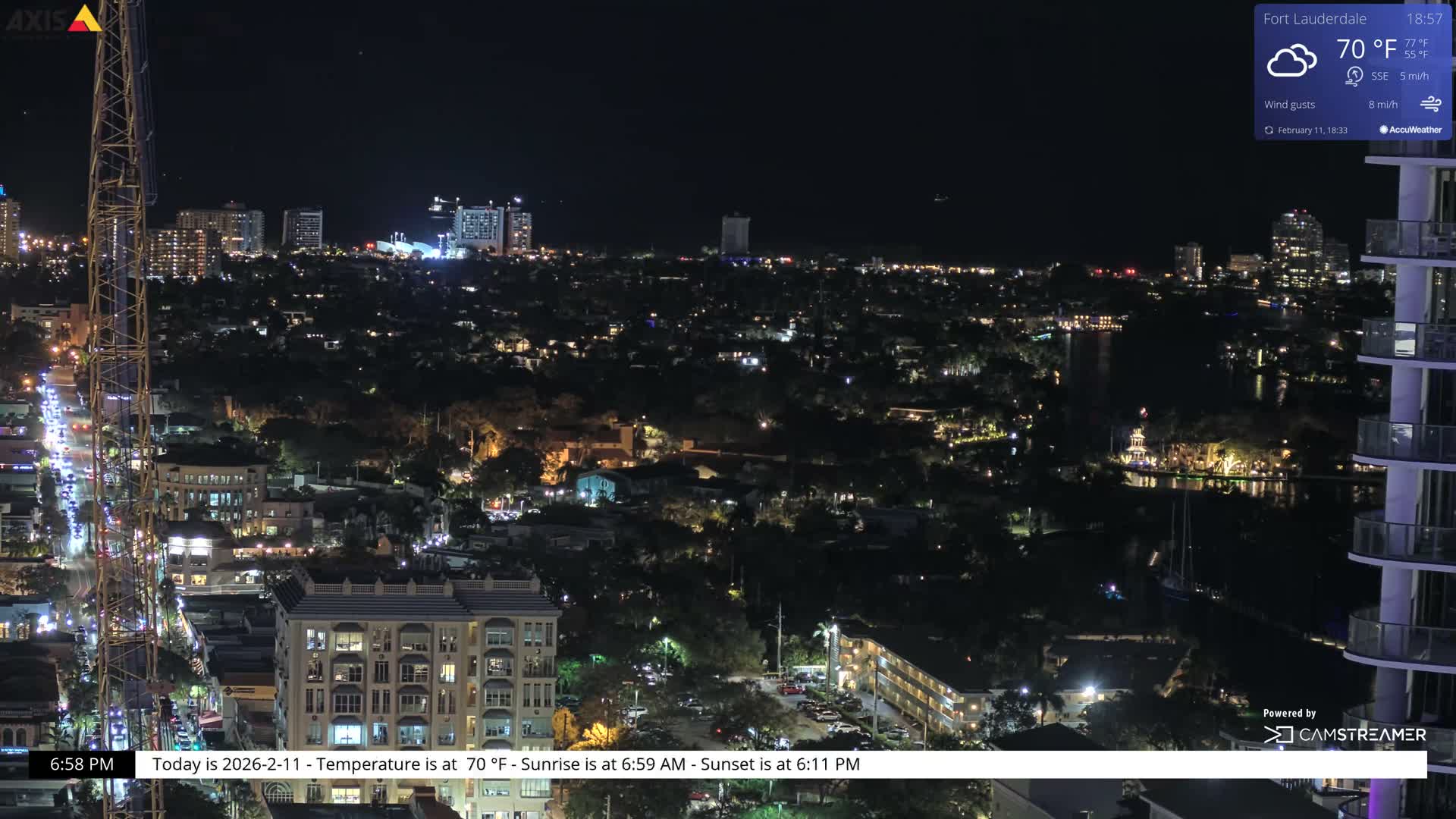Click the current temperature 70 °F in widget
1456x819 pixels.
point(1366,49)
